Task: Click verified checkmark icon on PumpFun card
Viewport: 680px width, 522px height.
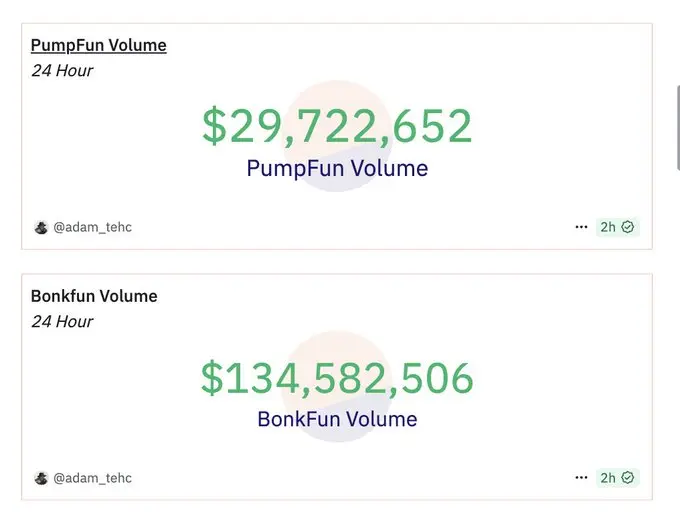Action: (628, 227)
